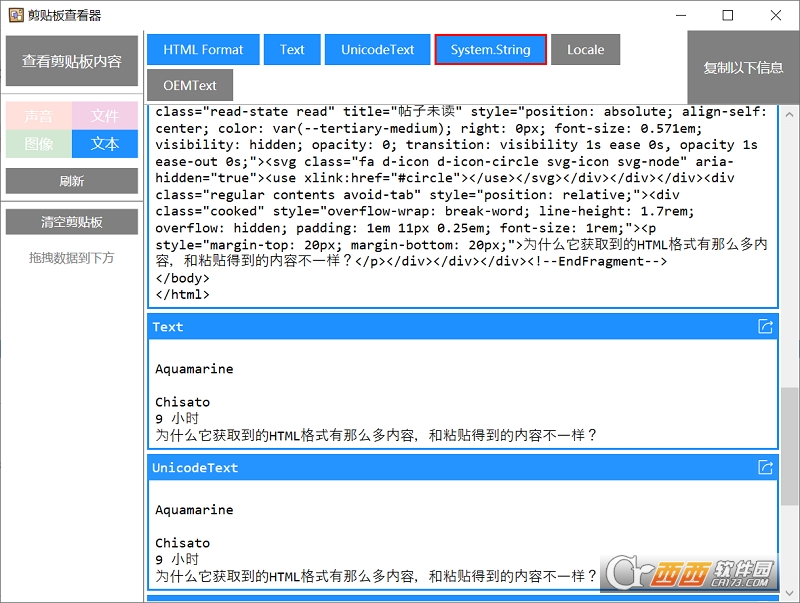Click the 查看剪贴板内容 button

72,61
